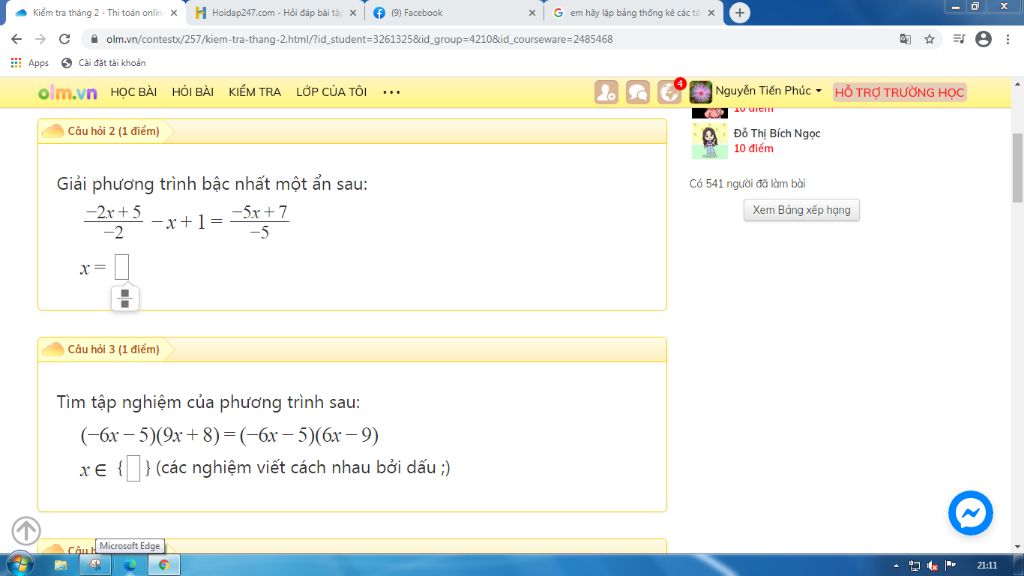Open the Chrome three-dot menu
The image size is (1024, 576).
coord(1008,39)
